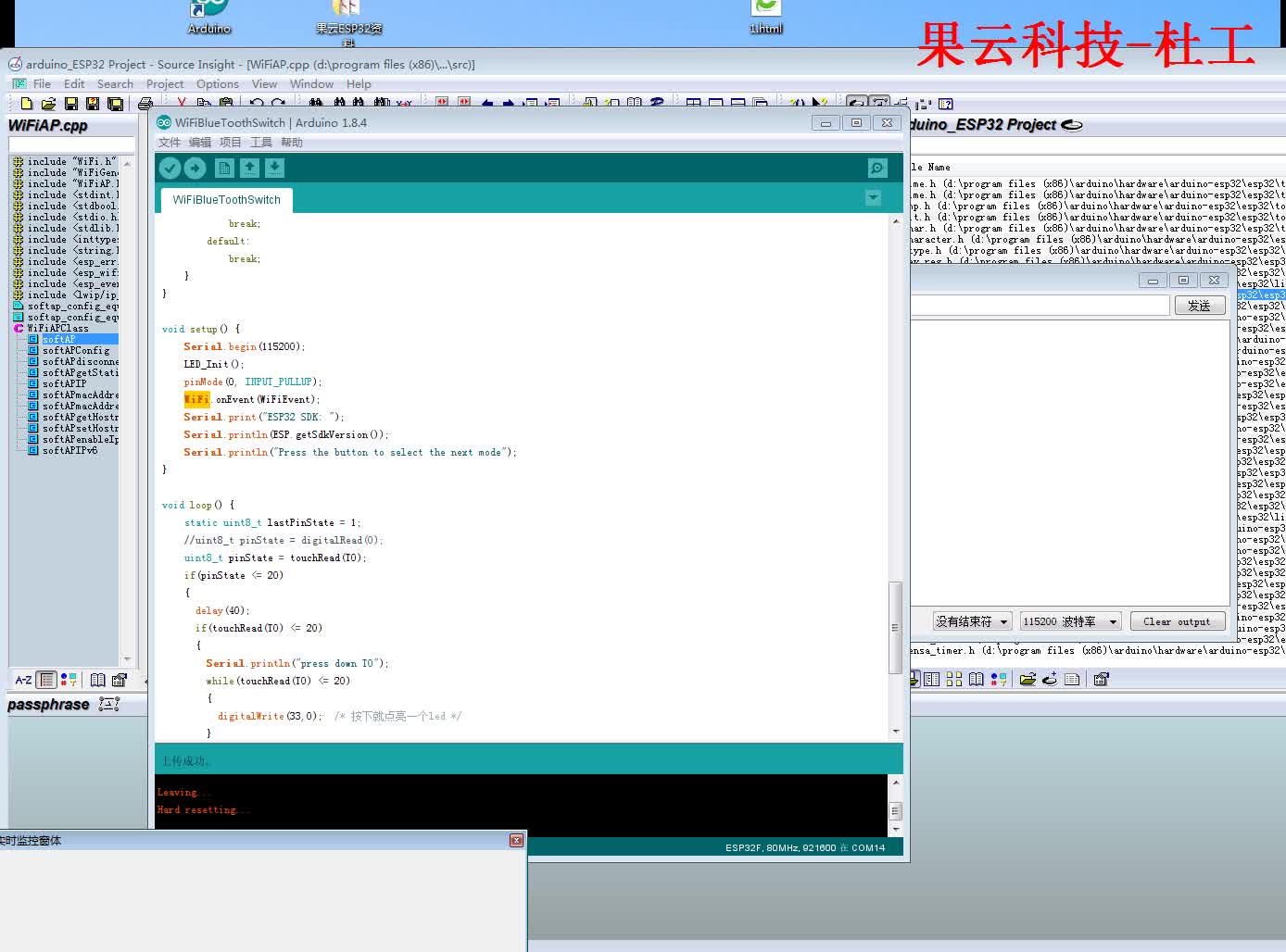Click tile windows icon in Source Insight toolbar
The width and height of the screenshot is (1286, 952).
694,104
